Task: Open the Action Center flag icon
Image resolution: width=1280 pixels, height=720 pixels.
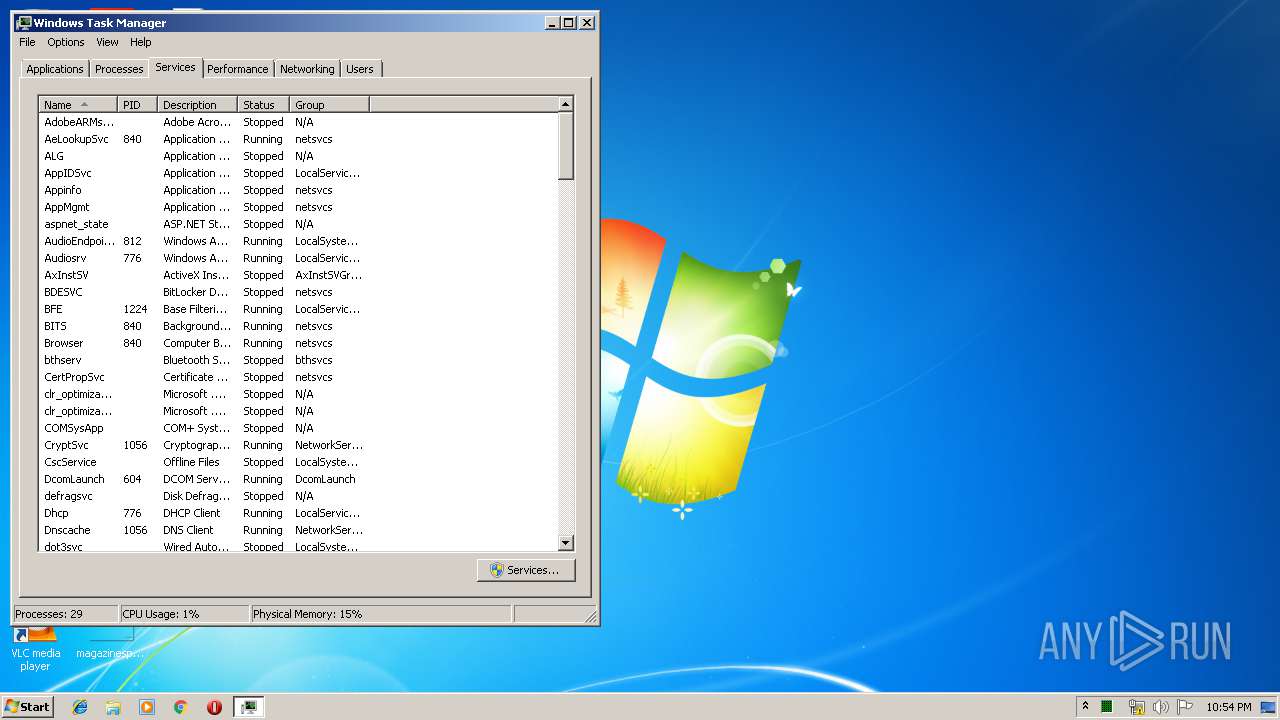Action: click(x=1185, y=707)
